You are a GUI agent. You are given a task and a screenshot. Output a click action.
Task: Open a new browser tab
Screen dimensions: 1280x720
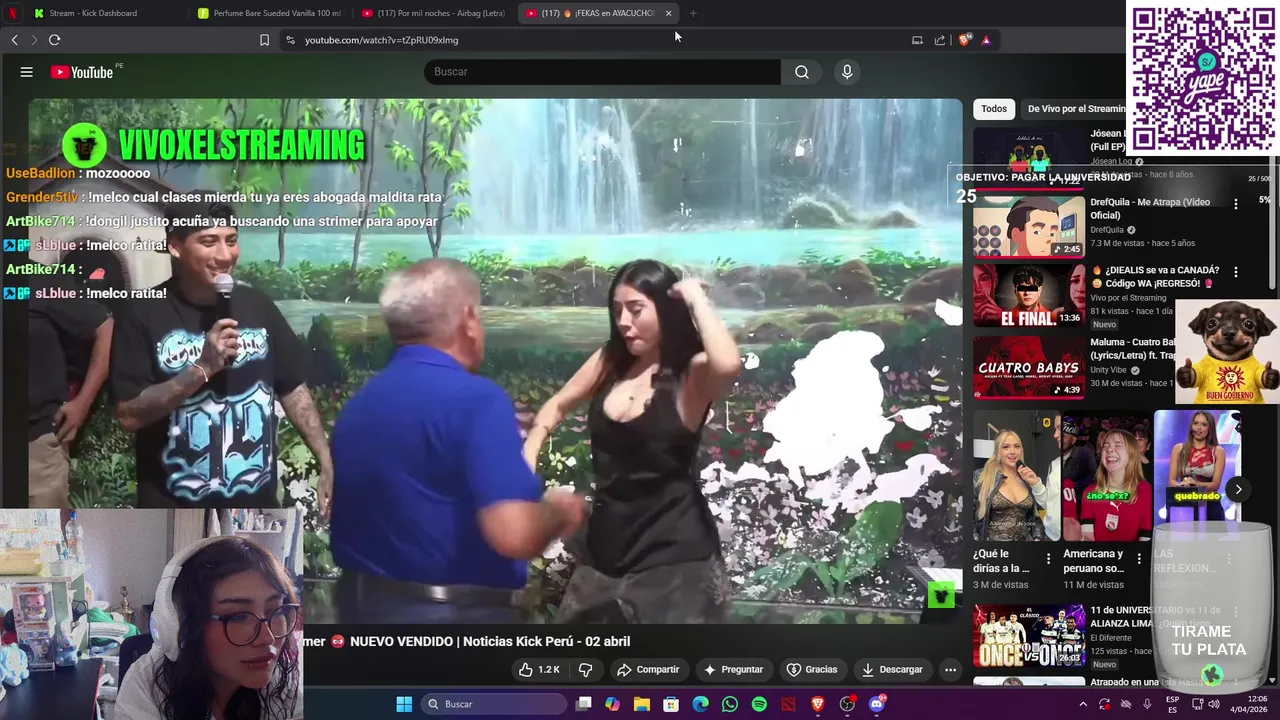pos(693,13)
